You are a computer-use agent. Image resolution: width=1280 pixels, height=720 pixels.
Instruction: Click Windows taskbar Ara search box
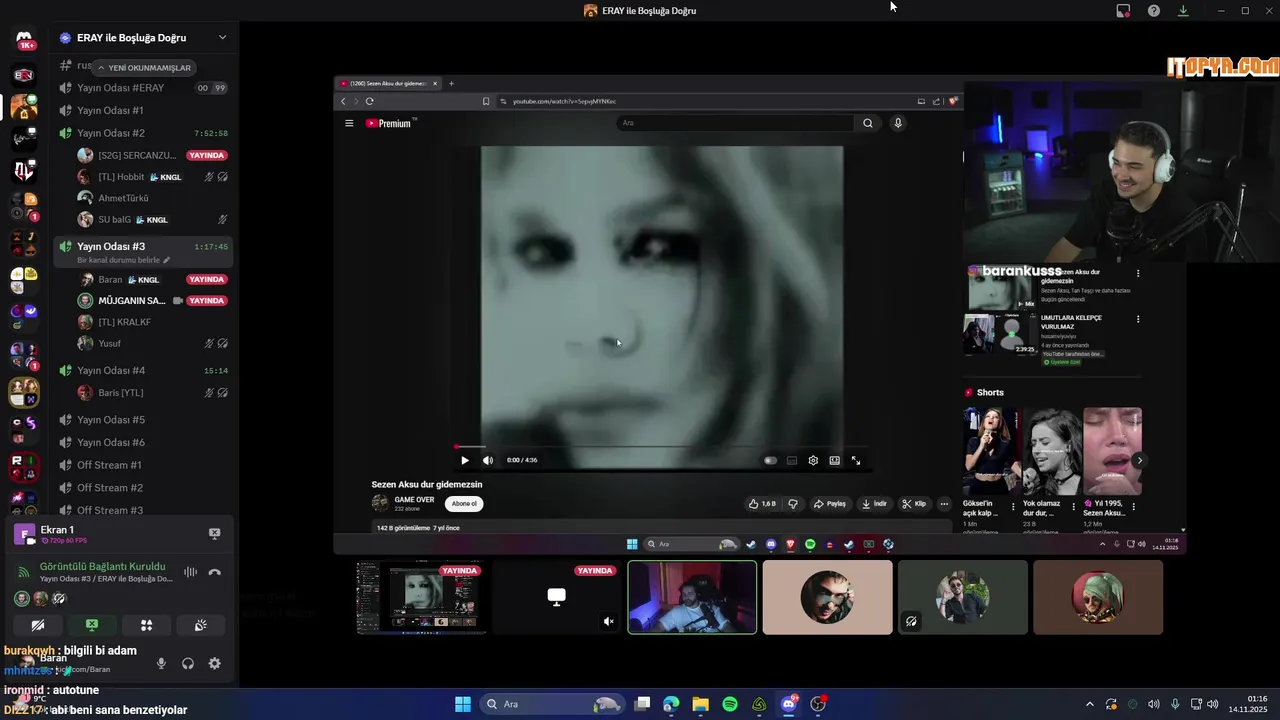click(553, 704)
